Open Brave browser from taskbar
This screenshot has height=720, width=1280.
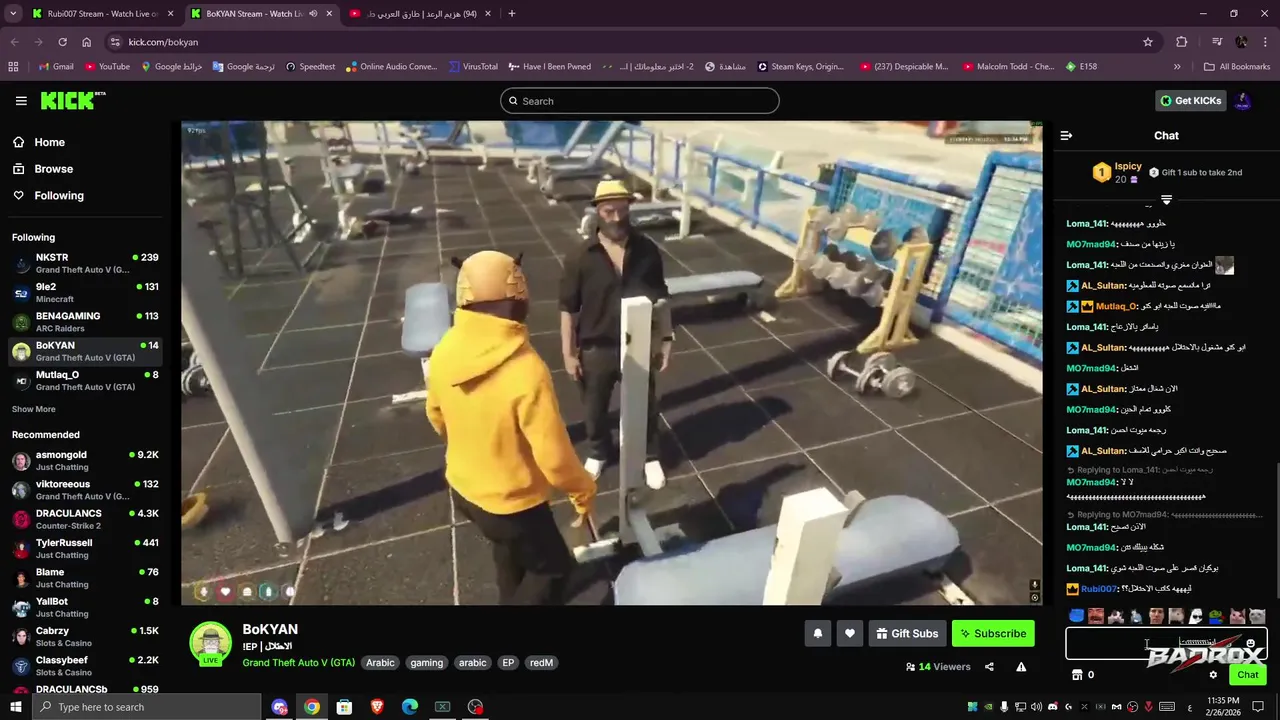click(377, 707)
